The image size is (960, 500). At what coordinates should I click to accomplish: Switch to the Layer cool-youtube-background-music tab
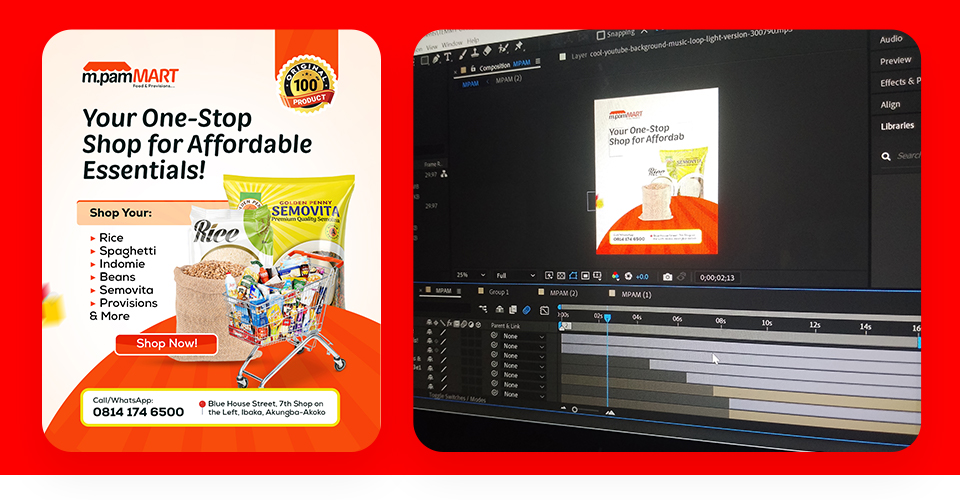point(683,45)
